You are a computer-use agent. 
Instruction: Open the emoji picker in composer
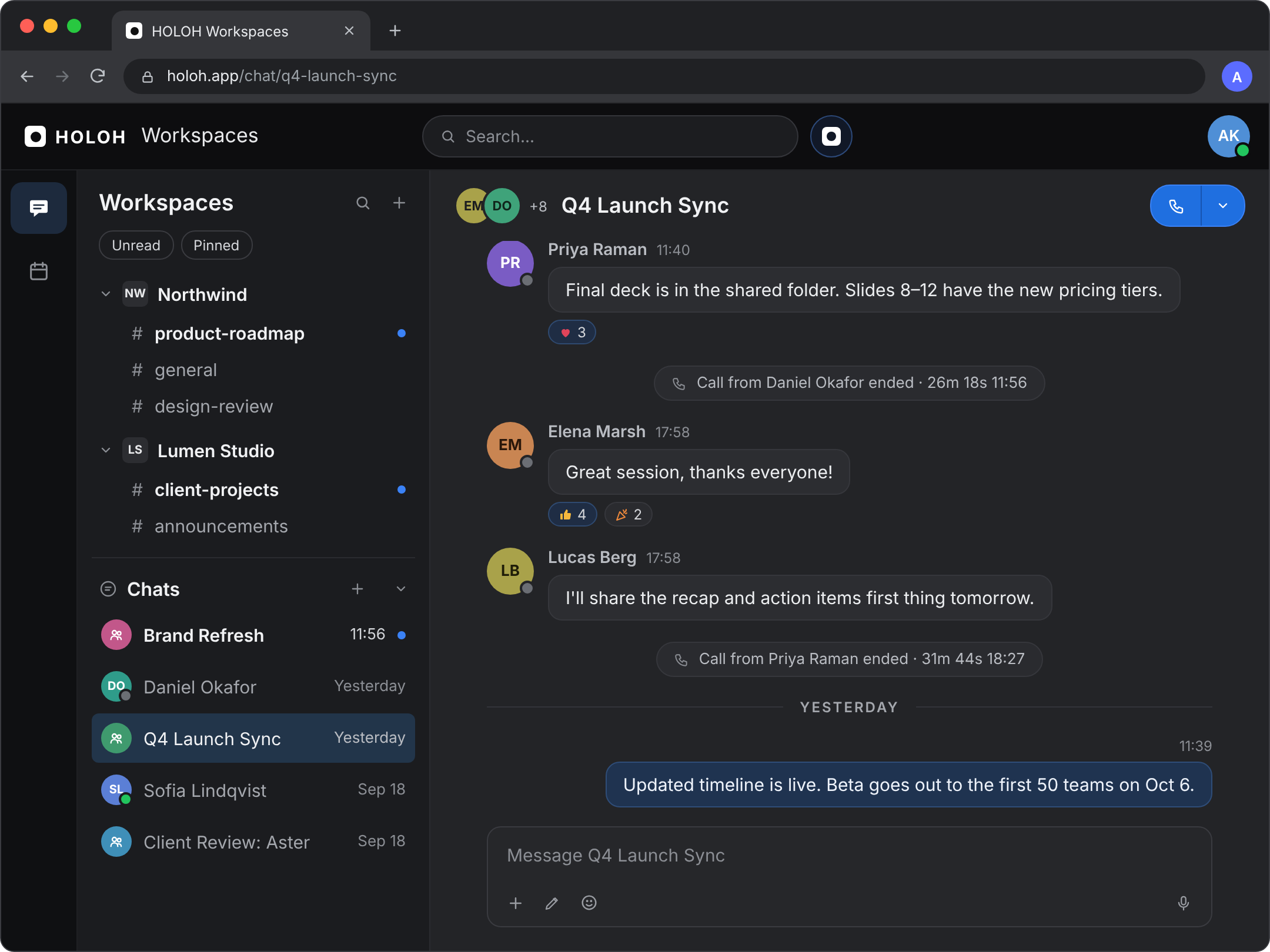tap(589, 903)
